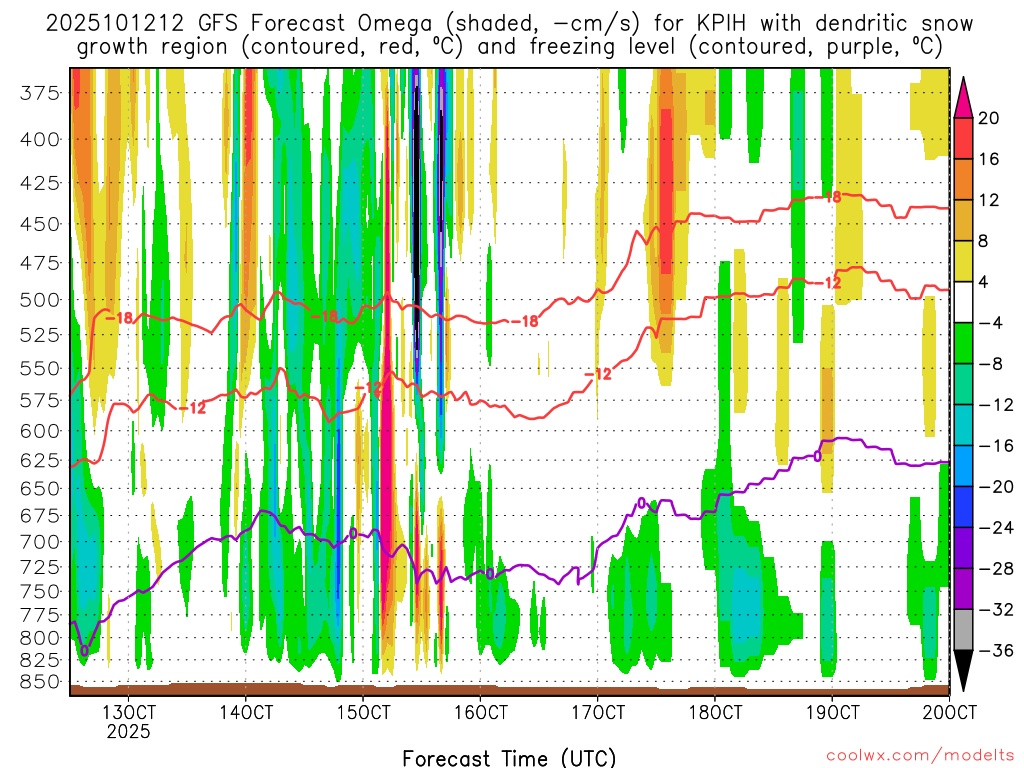The width and height of the screenshot is (1024, 768).
Task: Click the 775 pressure label
Action: [x=39, y=615]
